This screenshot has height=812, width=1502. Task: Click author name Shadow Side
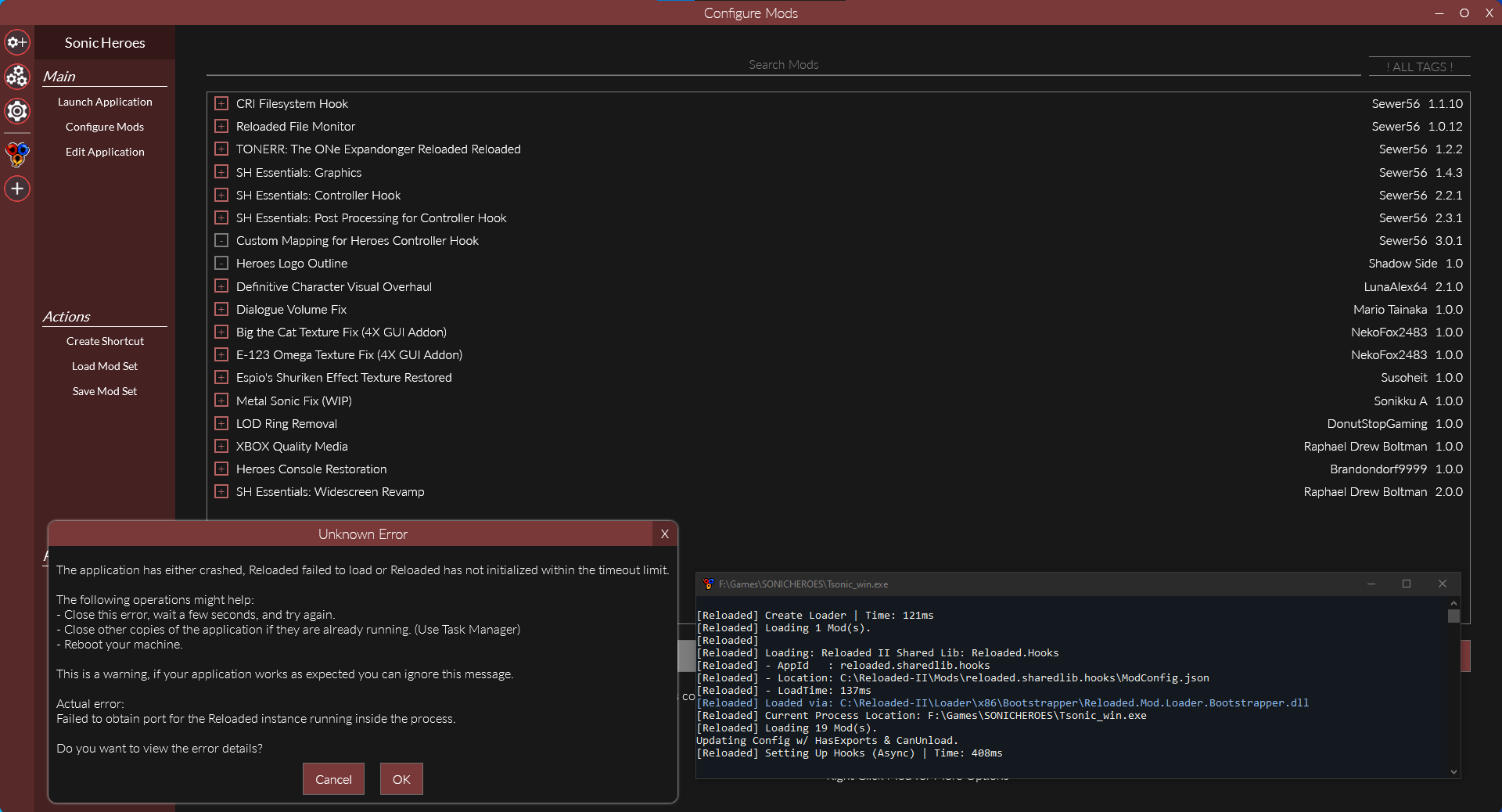(1403, 263)
